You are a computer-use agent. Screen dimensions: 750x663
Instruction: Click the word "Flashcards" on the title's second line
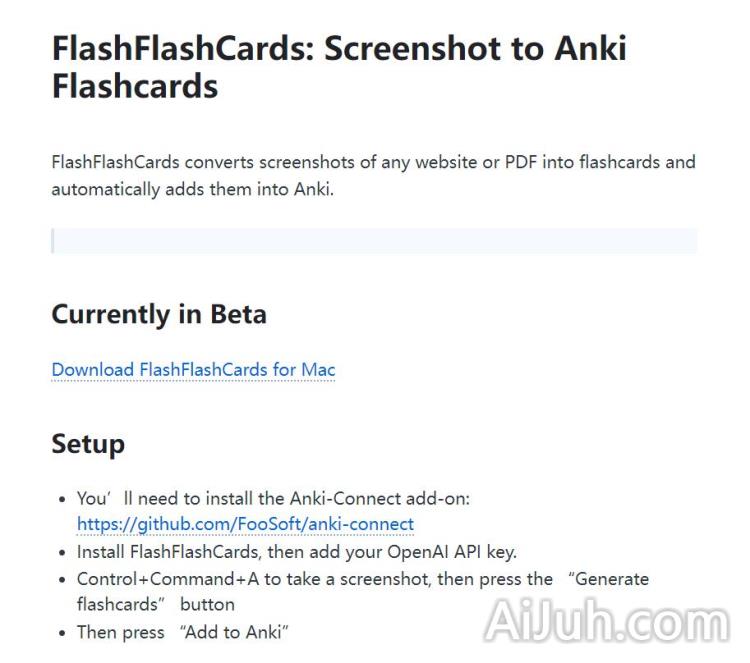point(134,86)
